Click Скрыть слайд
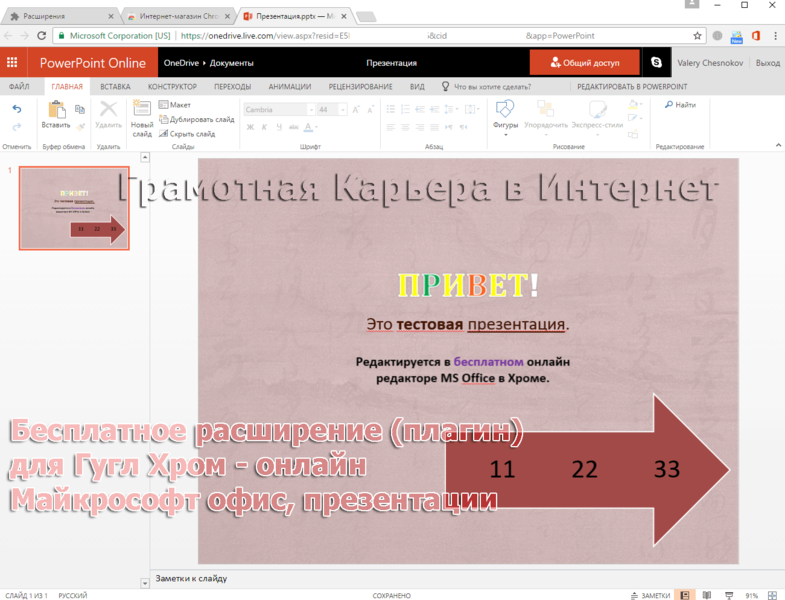Image resolution: width=785 pixels, height=600 pixels. [187, 134]
